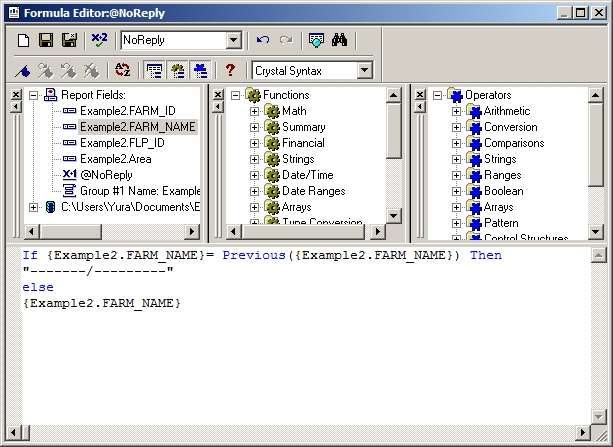Expand the Math functions folder
Image resolution: width=613 pixels, height=447 pixels.
(254, 111)
